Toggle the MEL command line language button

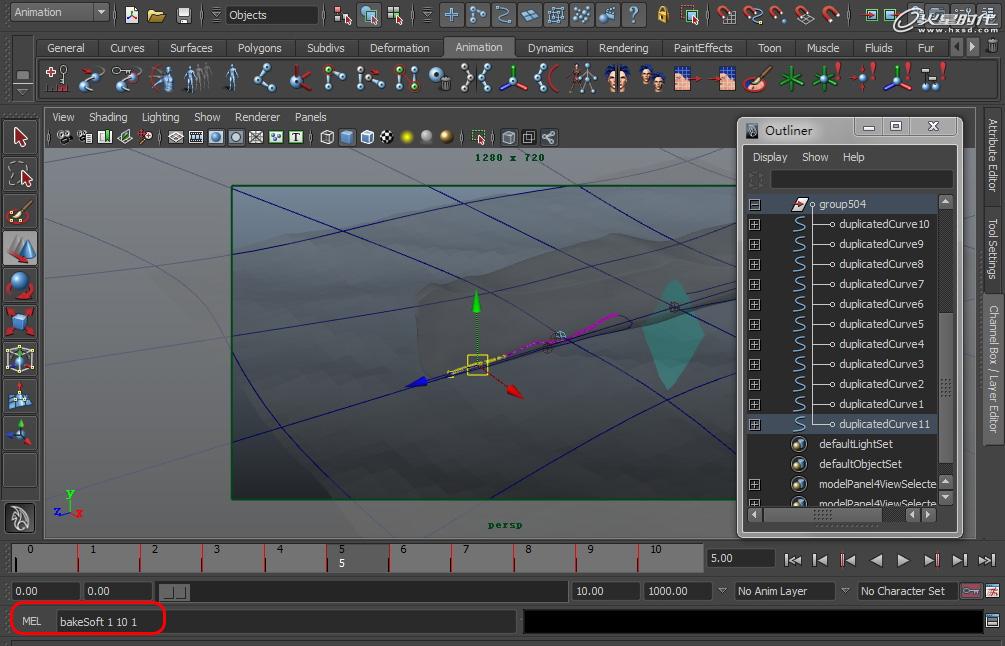click(x=32, y=621)
